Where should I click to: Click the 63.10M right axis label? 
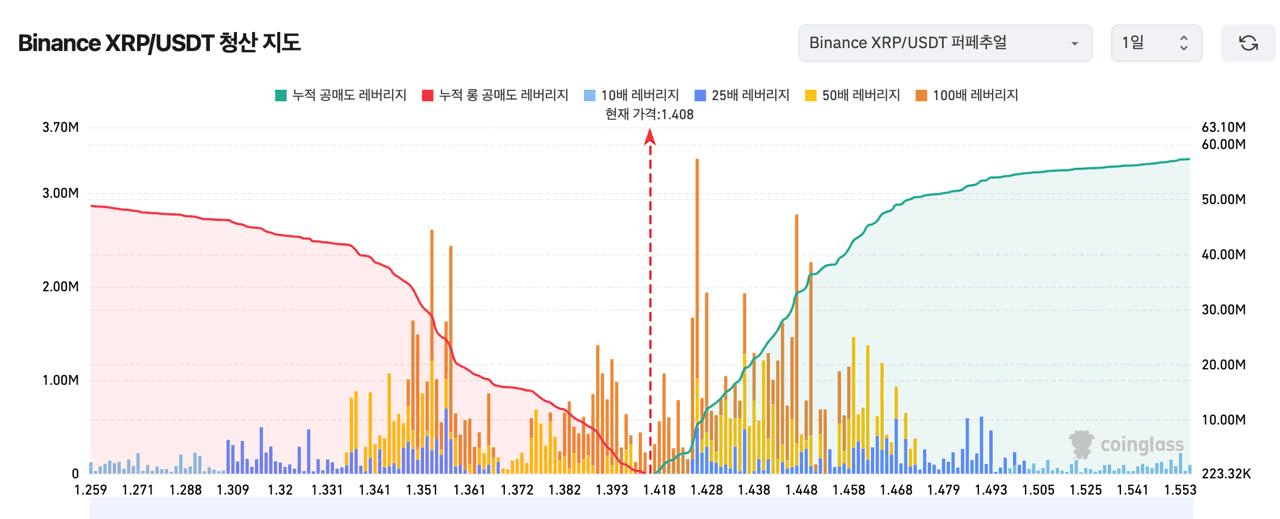pyautogui.click(x=1223, y=127)
